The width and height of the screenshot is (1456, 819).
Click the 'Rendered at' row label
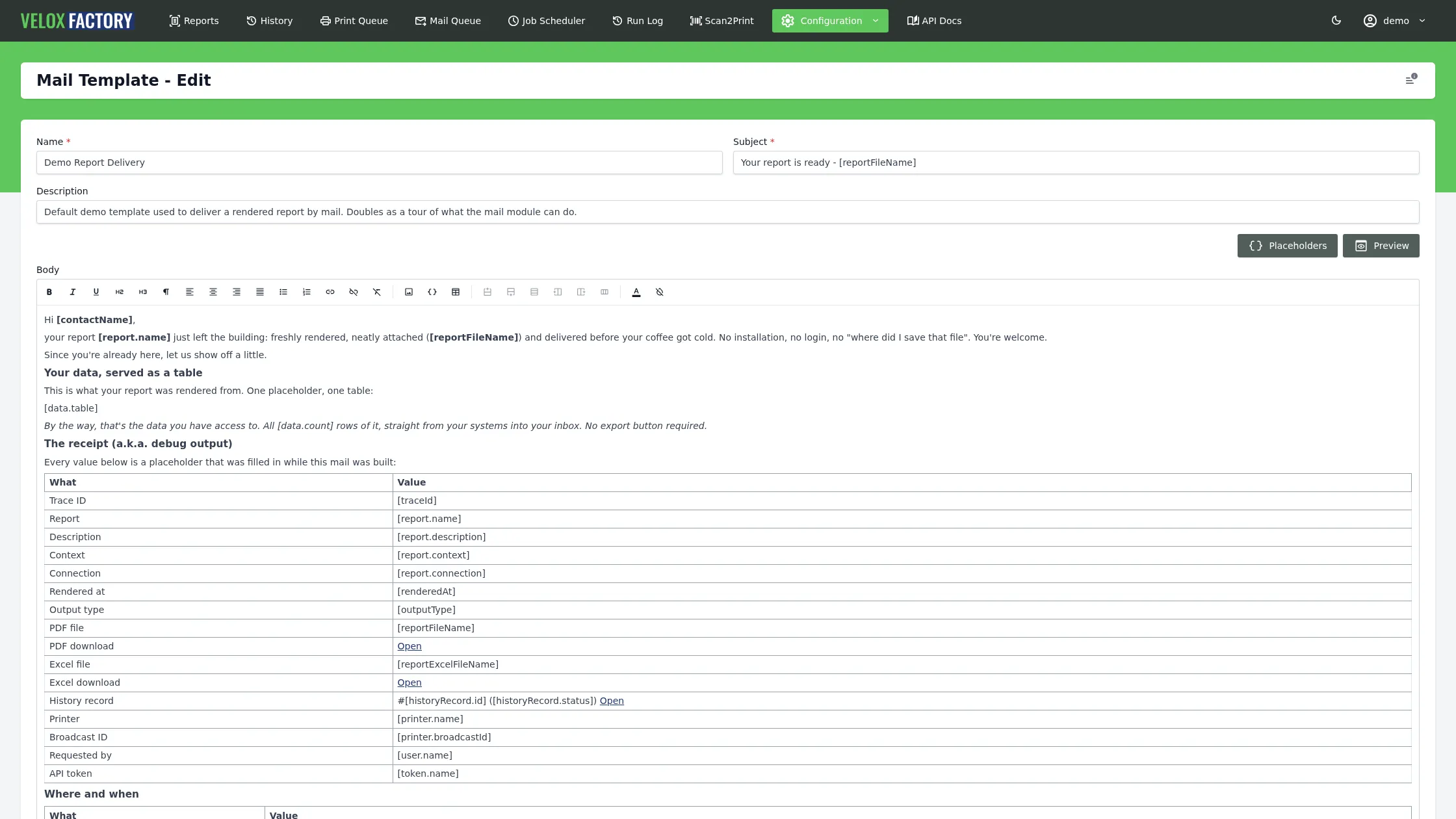[77, 591]
